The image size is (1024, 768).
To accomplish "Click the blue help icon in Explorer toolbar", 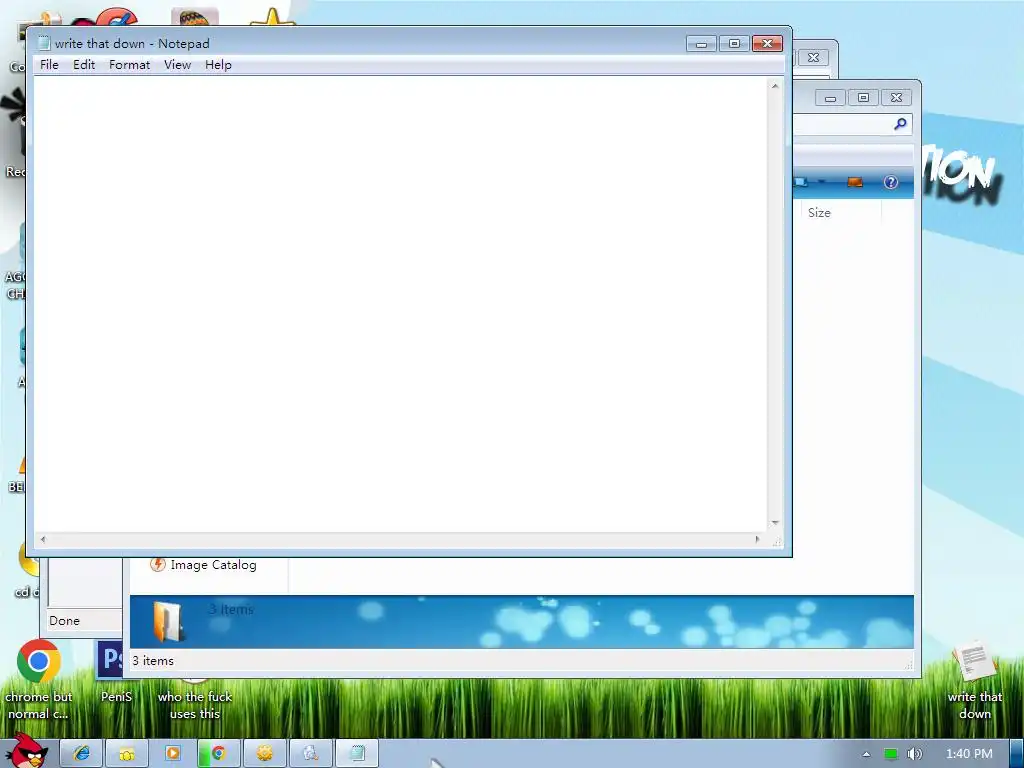I will tap(891, 182).
